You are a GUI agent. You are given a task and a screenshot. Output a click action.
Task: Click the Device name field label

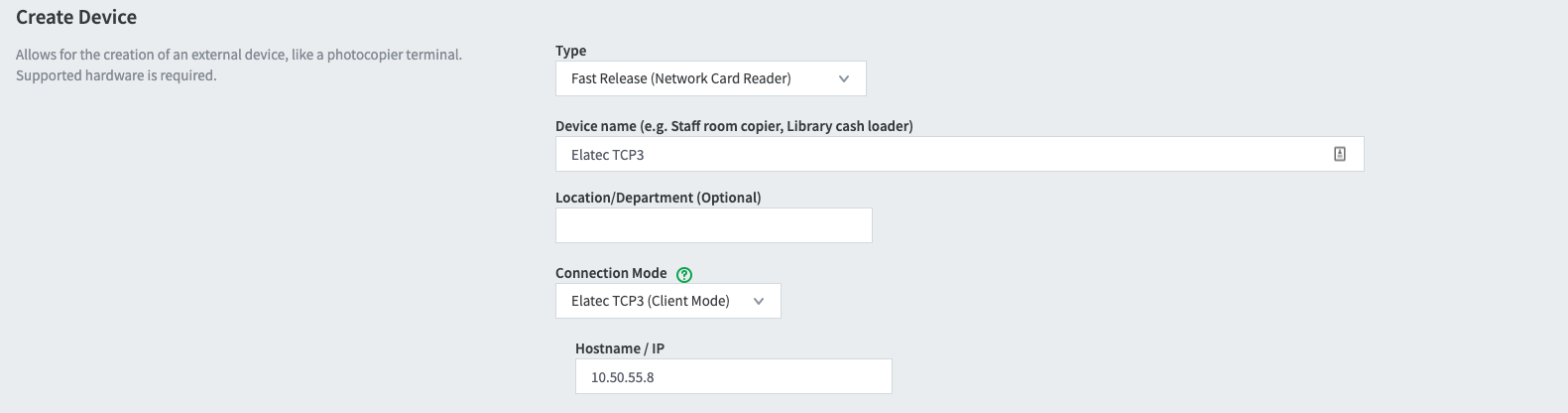[x=734, y=126]
